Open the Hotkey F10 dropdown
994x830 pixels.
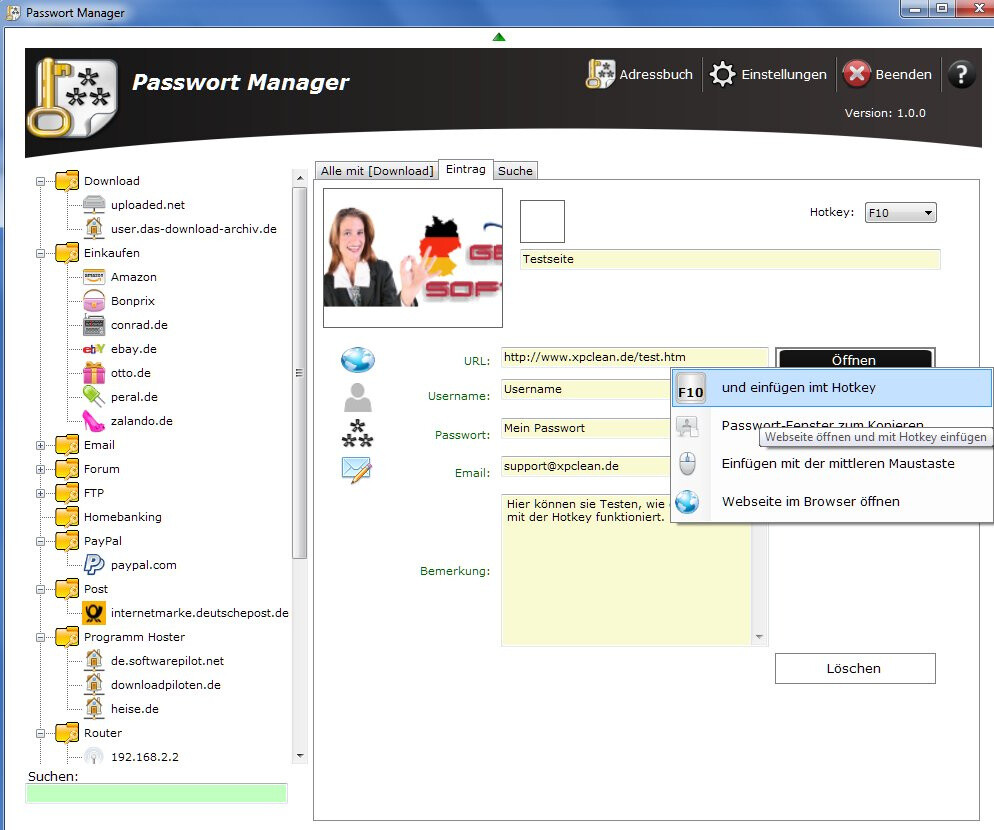(x=928, y=212)
